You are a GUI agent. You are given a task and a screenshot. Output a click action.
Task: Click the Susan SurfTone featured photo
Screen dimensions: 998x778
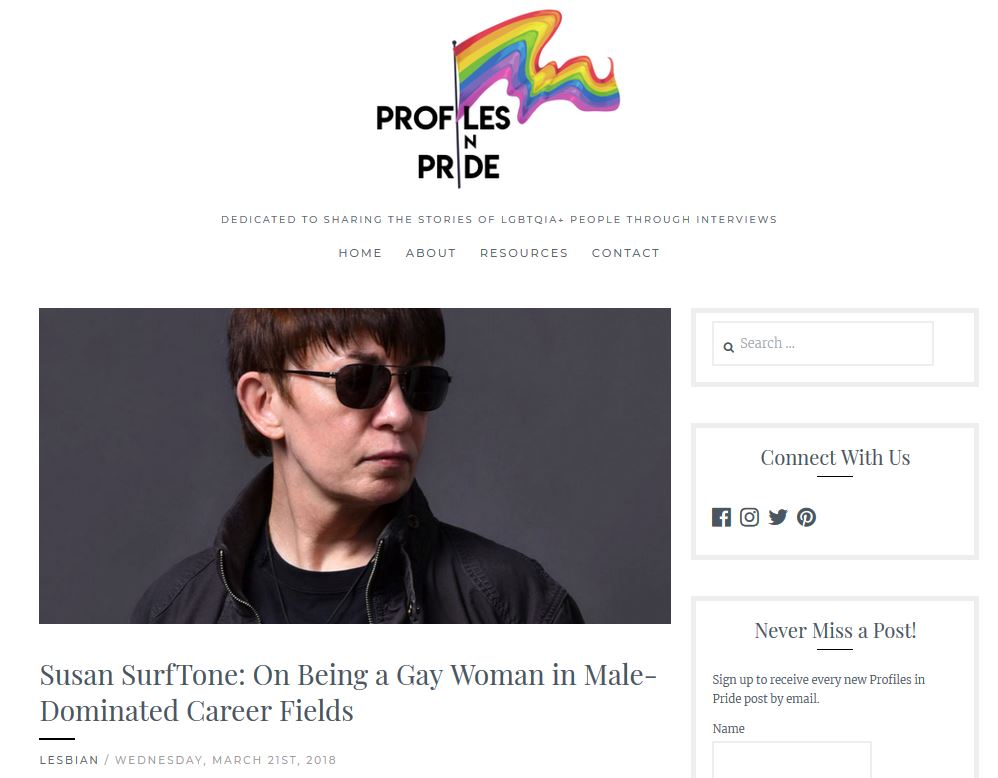(355, 466)
